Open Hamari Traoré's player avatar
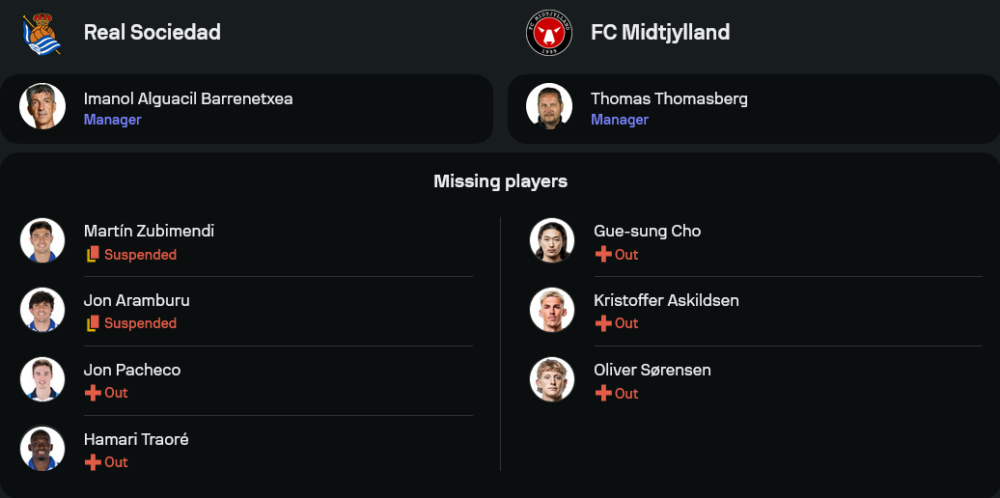Viewport: 1000px width, 498px height. (x=42, y=449)
